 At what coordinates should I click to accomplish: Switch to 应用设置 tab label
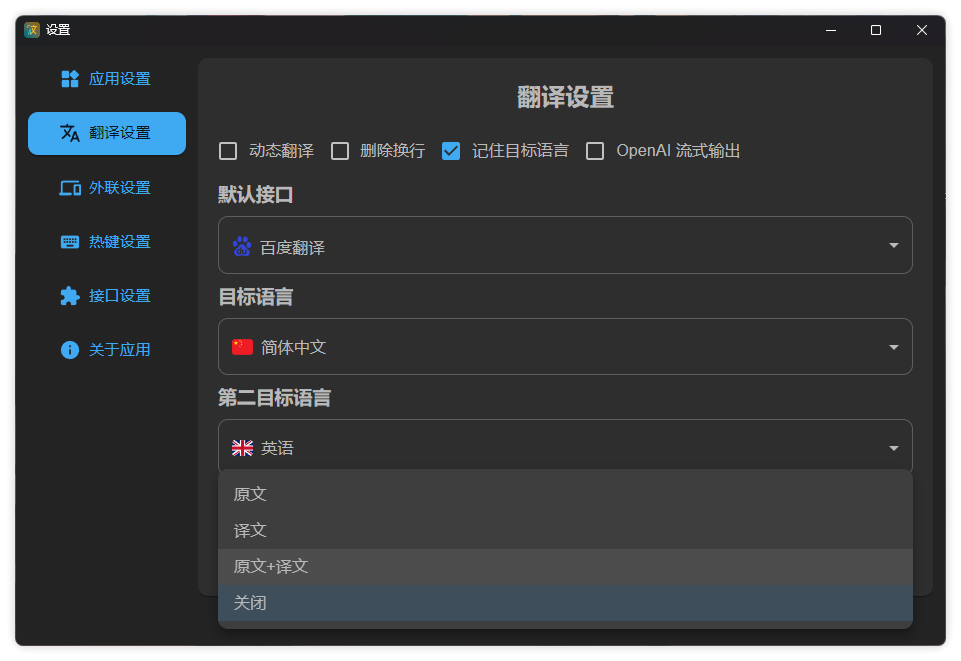tap(120, 79)
